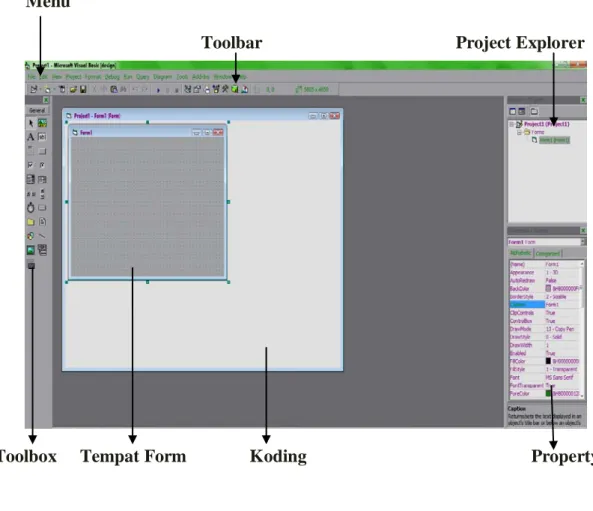The width and height of the screenshot is (593, 511).
Task: Click the General toolbox tab button
Action: pos(37,110)
